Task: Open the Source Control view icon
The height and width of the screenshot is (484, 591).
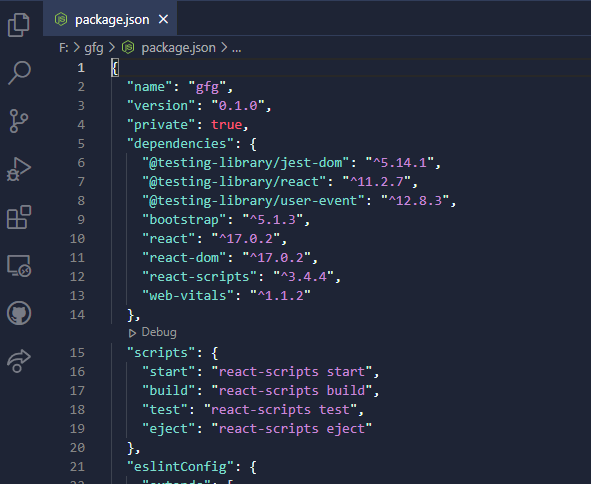Action: click(18, 121)
